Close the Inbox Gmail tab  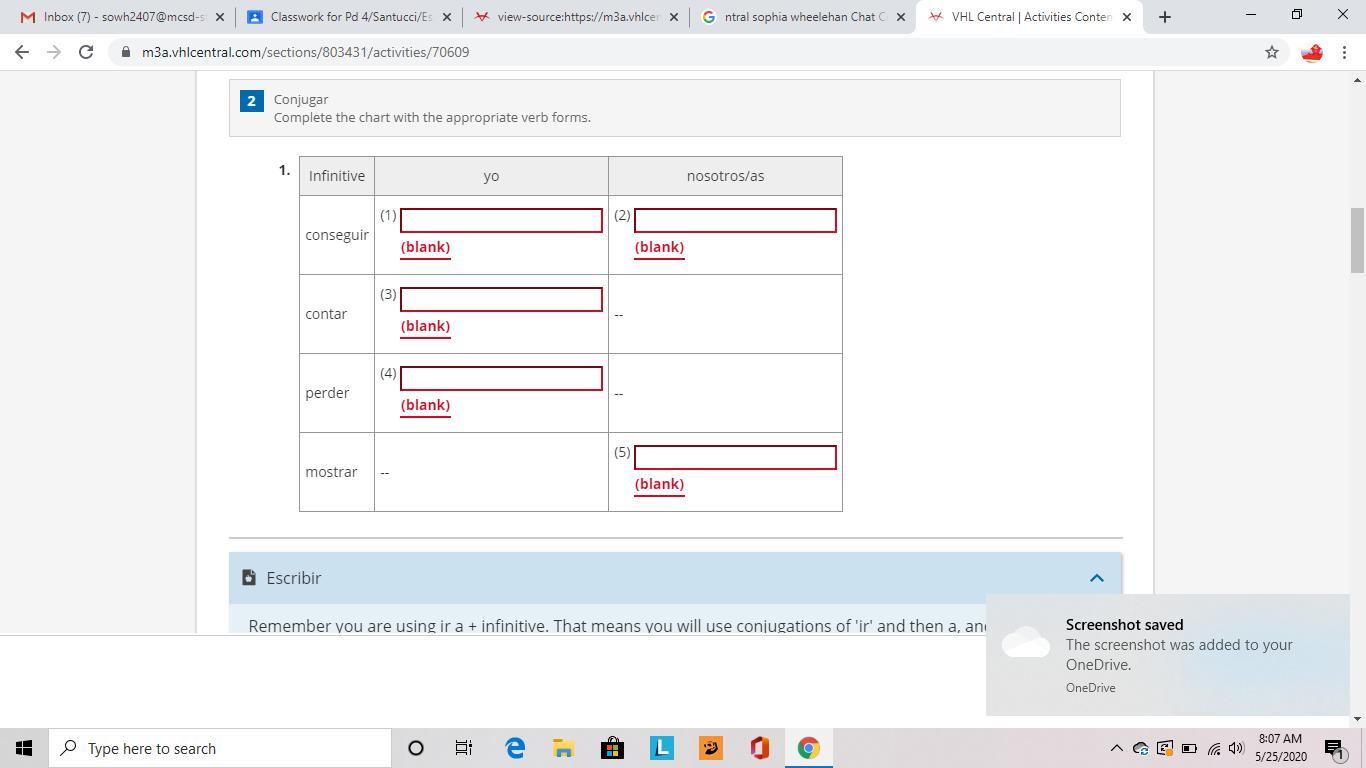point(220,17)
